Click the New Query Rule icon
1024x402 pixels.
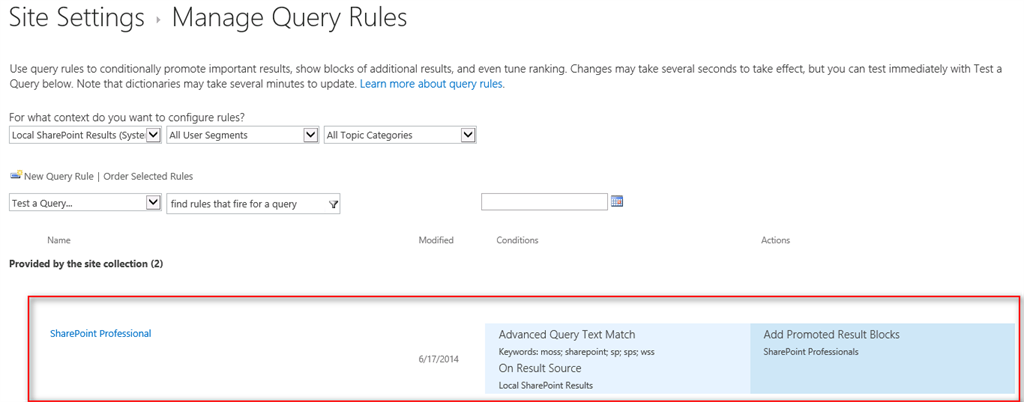point(15,175)
